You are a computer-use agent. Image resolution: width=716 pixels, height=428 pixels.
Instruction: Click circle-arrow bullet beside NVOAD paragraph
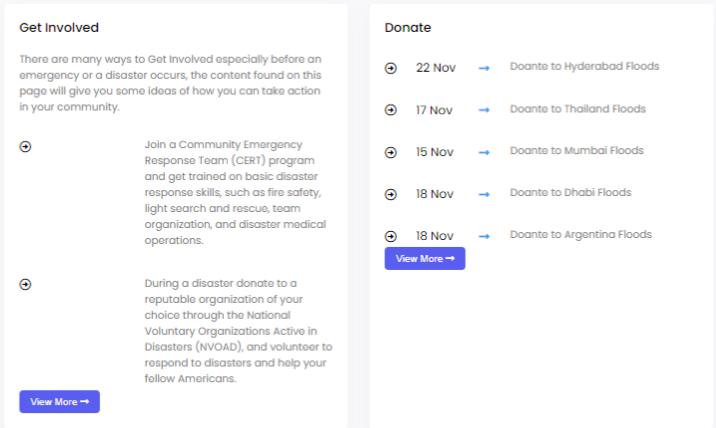[25, 285]
